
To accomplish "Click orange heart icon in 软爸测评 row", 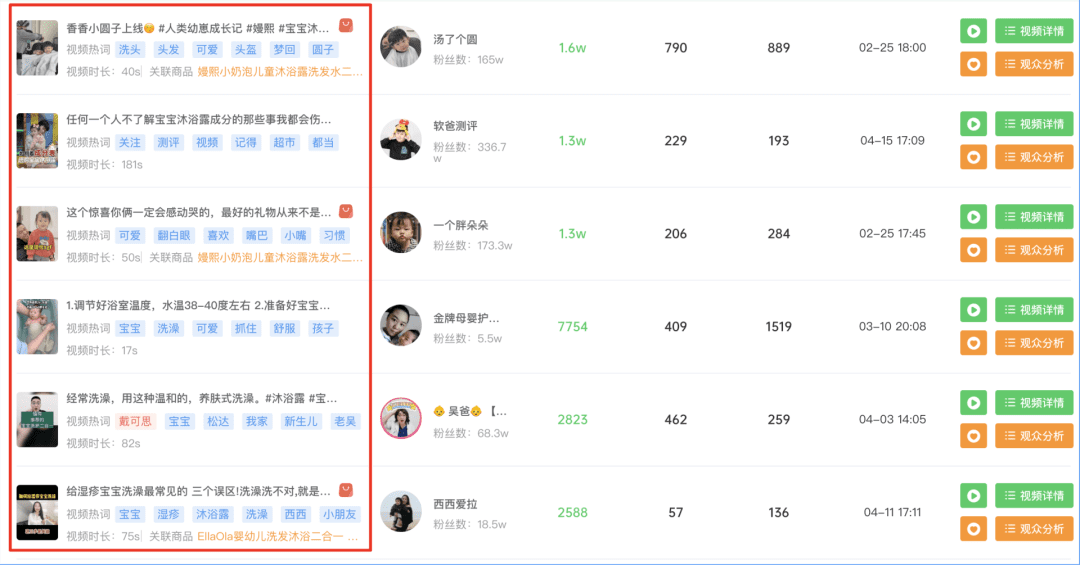I will (973, 157).
